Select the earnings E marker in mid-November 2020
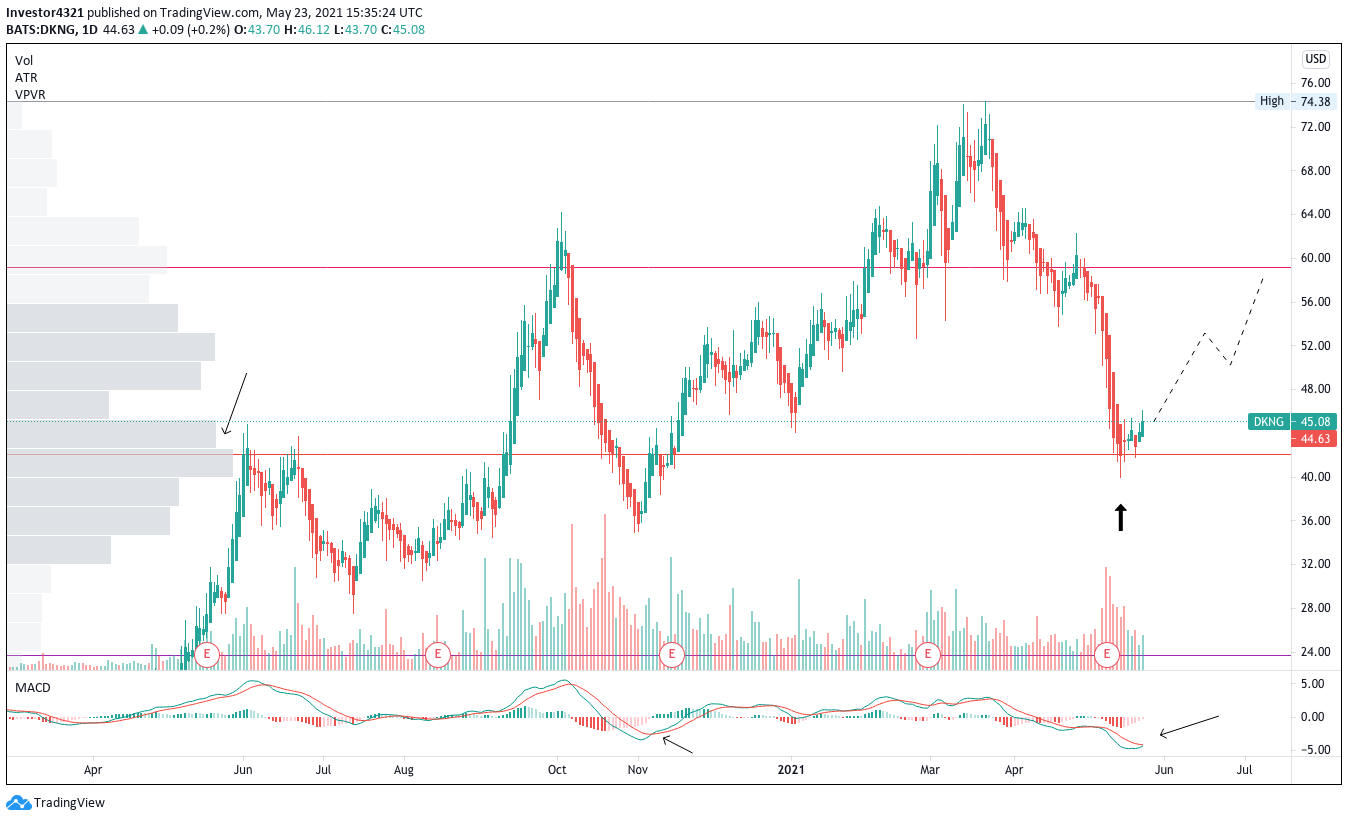The height and width of the screenshot is (821, 1348). pos(673,655)
